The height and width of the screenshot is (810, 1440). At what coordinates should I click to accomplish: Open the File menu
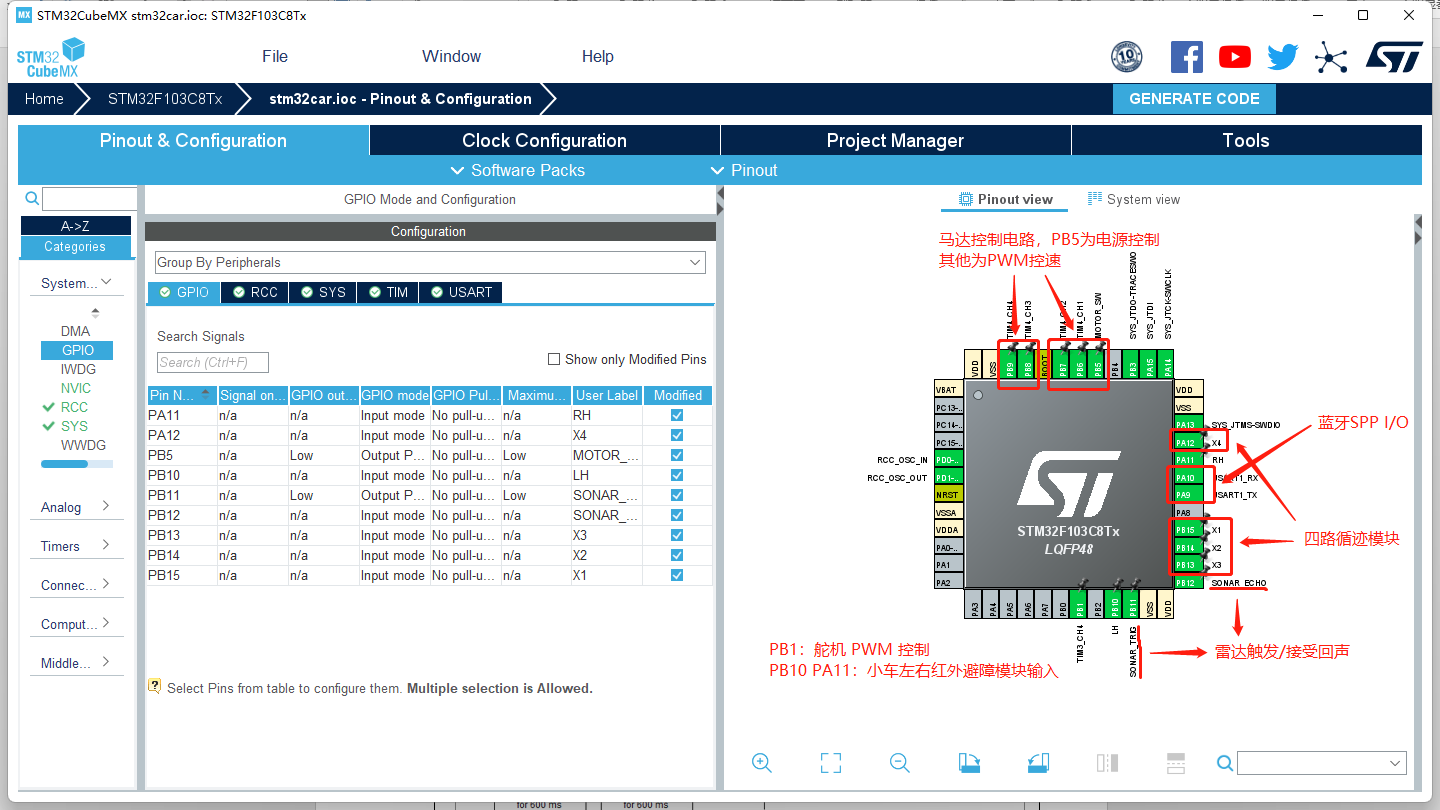(x=275, y=56)
